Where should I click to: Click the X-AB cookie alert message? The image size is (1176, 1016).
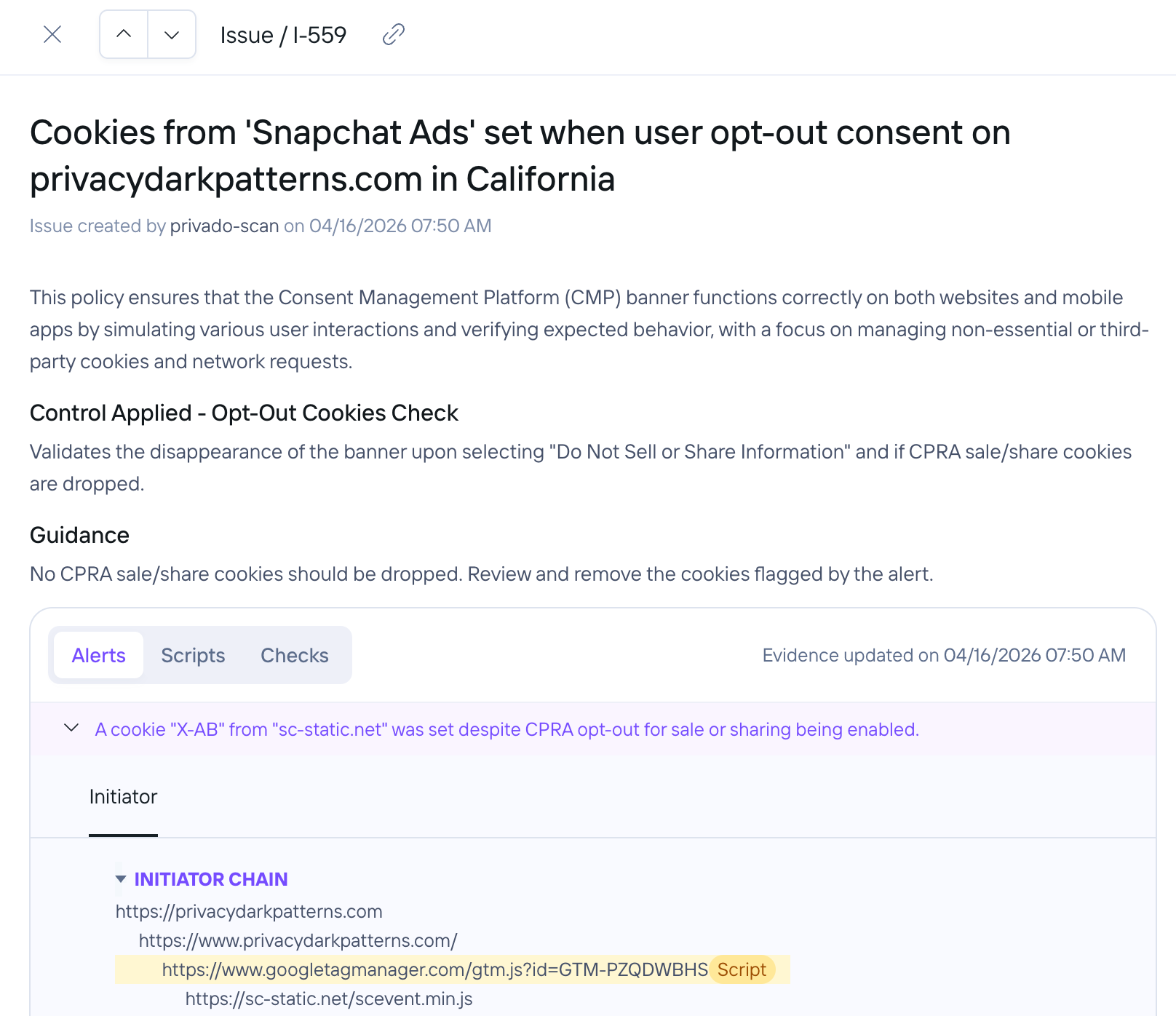[506, 729]
